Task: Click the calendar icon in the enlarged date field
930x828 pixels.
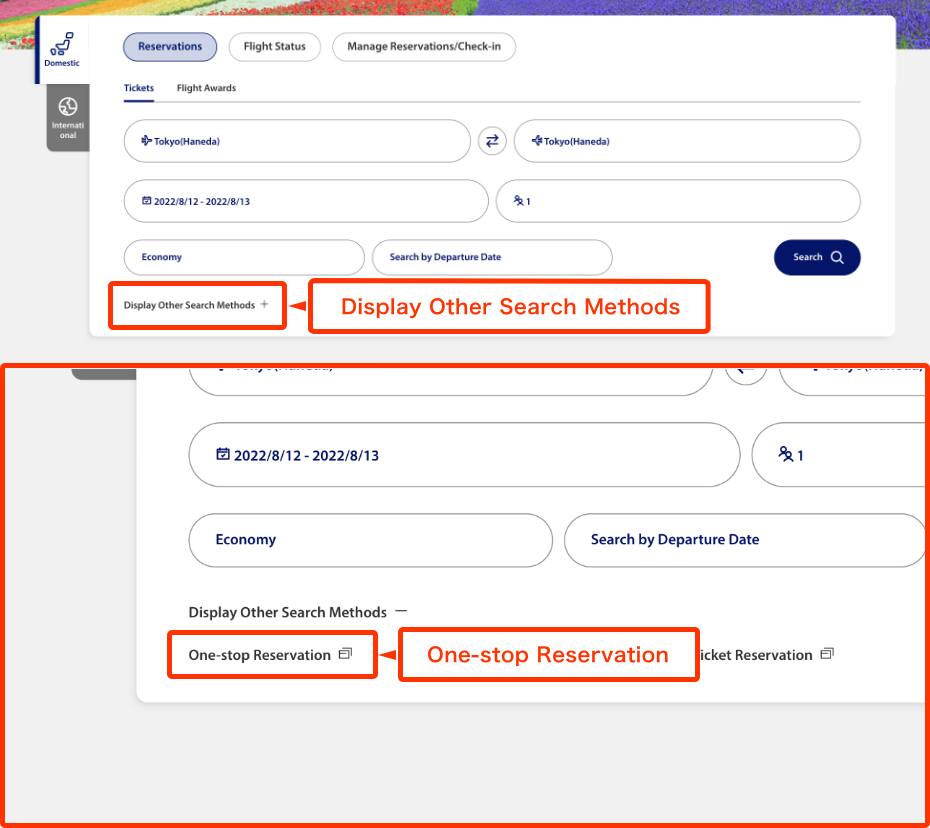Action: [223, 454]
